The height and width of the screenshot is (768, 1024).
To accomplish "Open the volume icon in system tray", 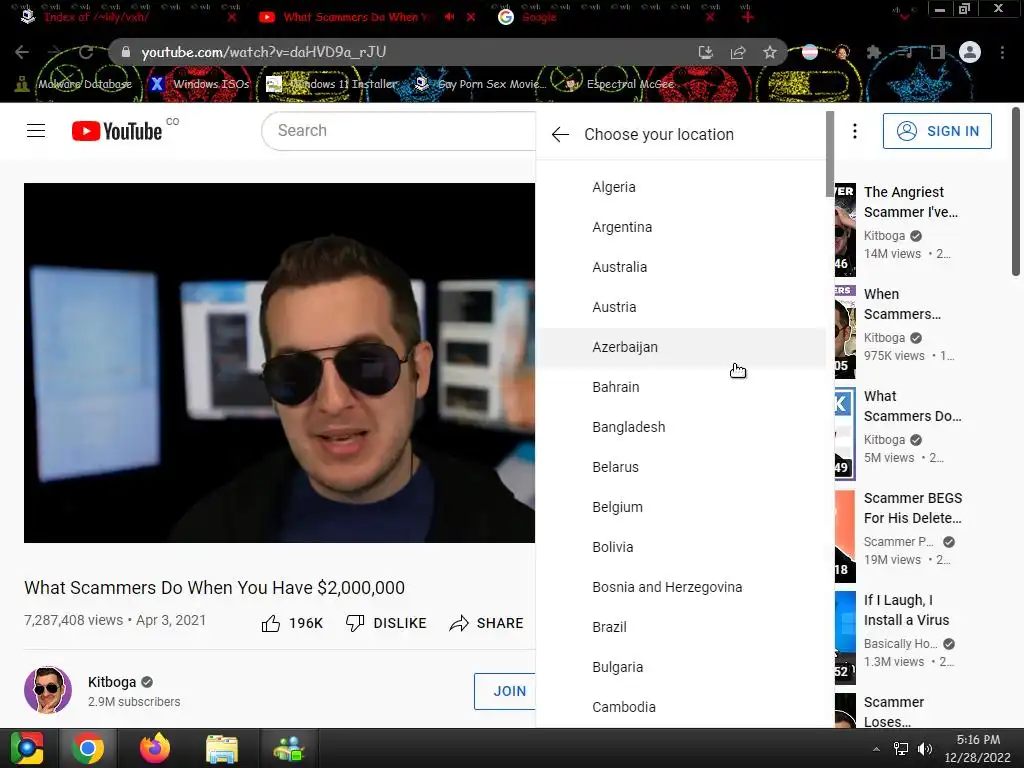I will tap(924, 749).
